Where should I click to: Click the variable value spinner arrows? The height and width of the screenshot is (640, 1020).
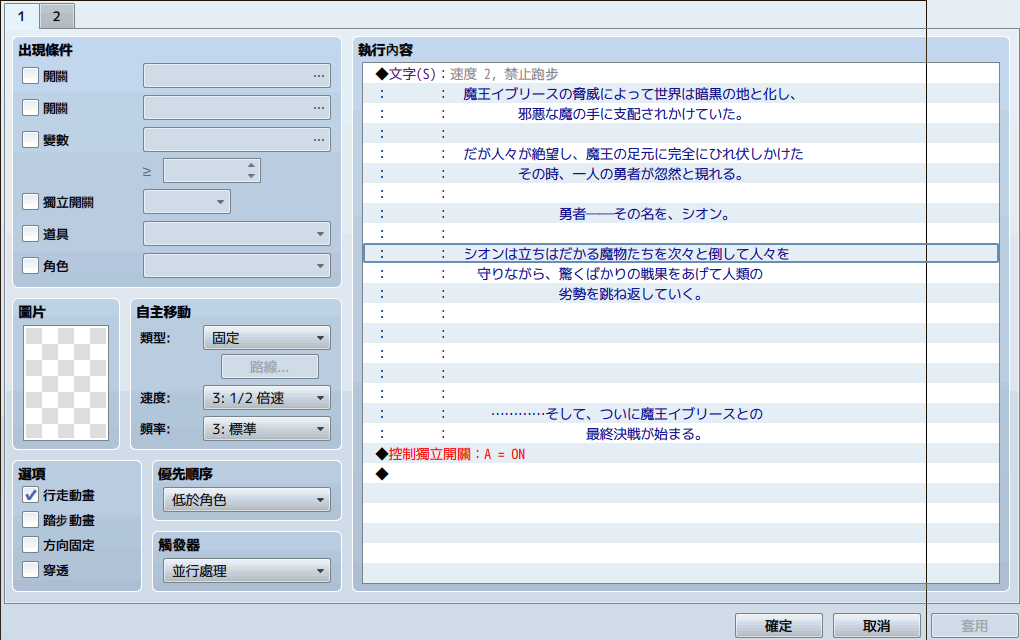point(252,170)
